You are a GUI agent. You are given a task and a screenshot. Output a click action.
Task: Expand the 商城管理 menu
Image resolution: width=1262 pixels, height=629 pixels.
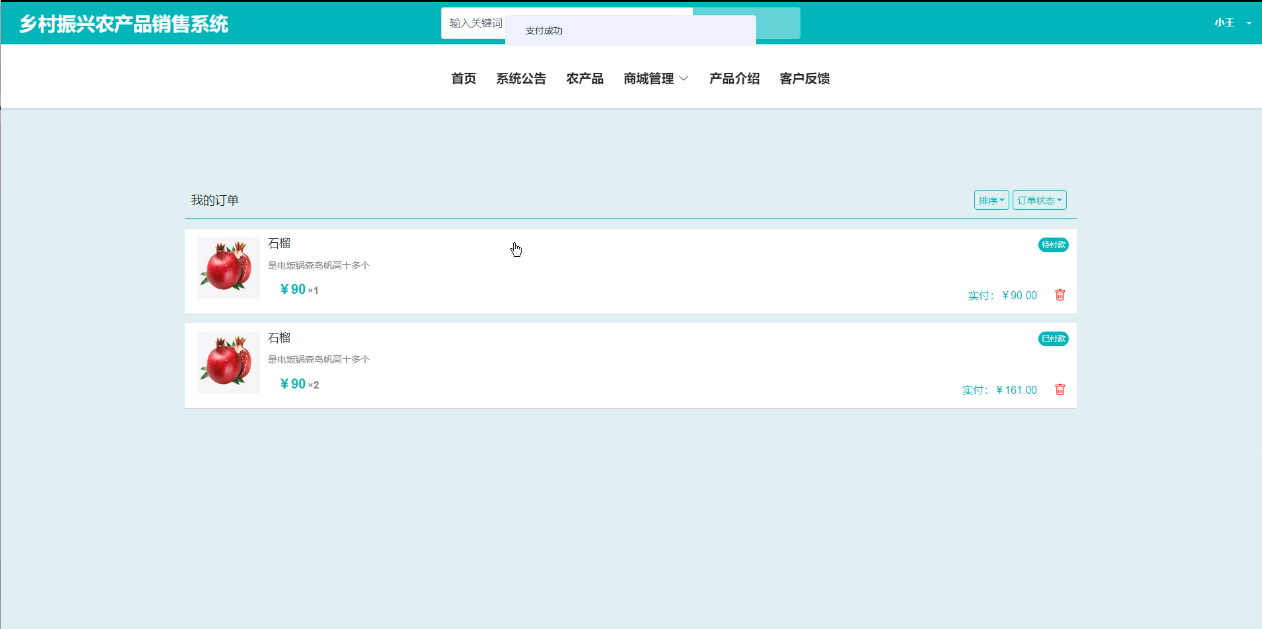pos(656,79)
